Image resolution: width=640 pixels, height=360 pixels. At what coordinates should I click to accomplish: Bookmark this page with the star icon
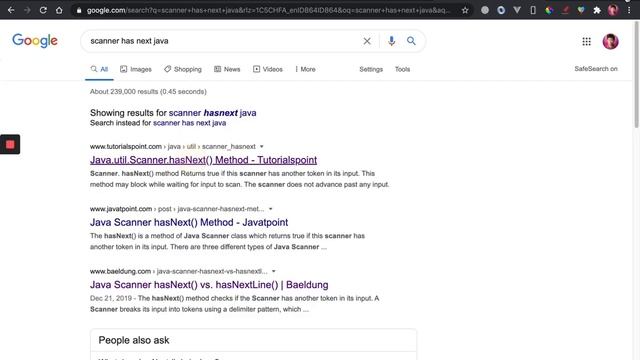tap(465, 10)
